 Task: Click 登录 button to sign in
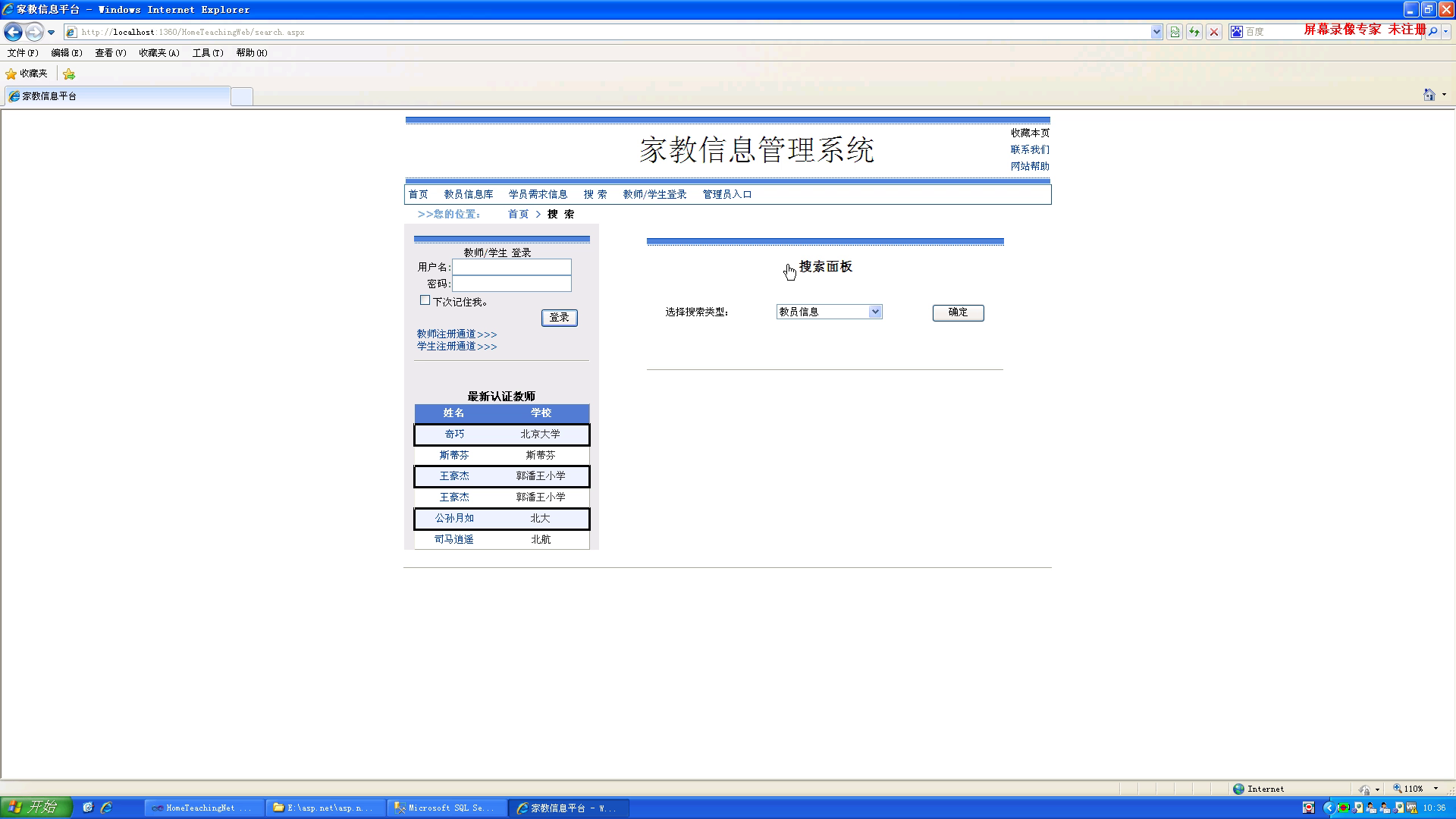560,317
